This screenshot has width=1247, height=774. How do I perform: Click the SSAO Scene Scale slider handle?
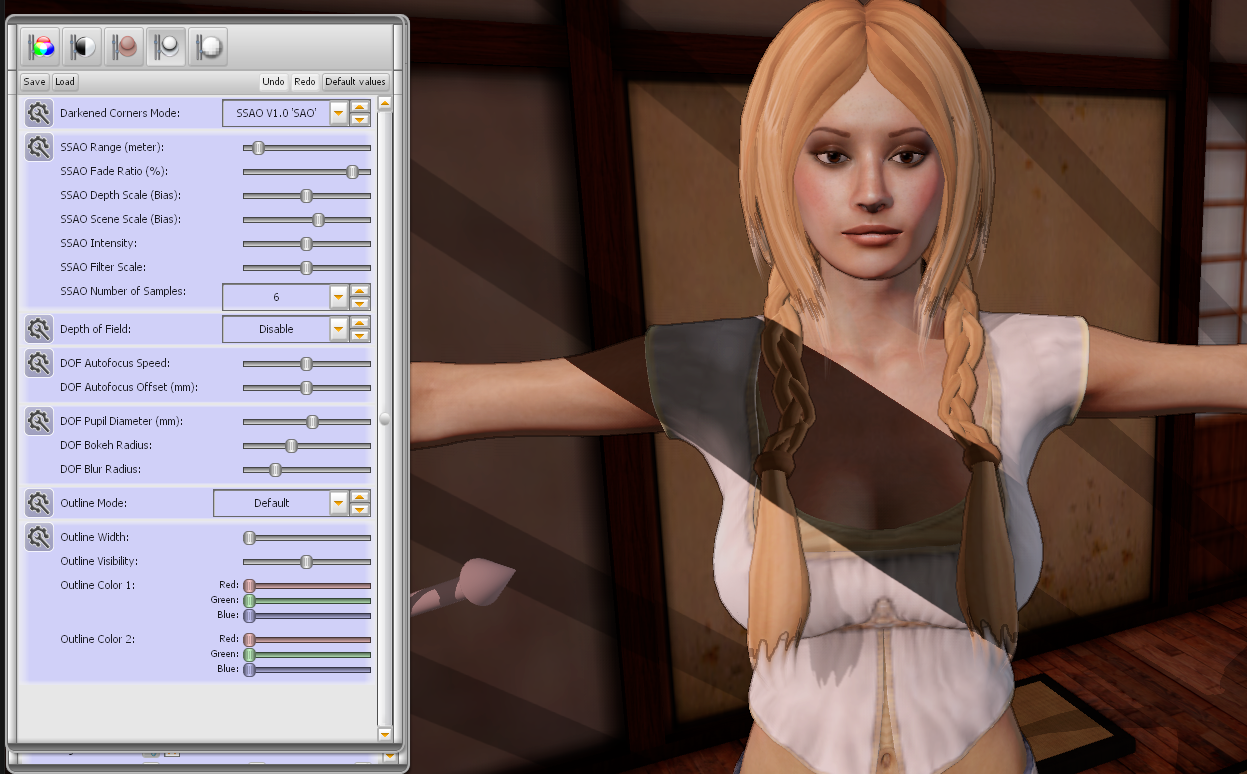click(x=319, y=220)
